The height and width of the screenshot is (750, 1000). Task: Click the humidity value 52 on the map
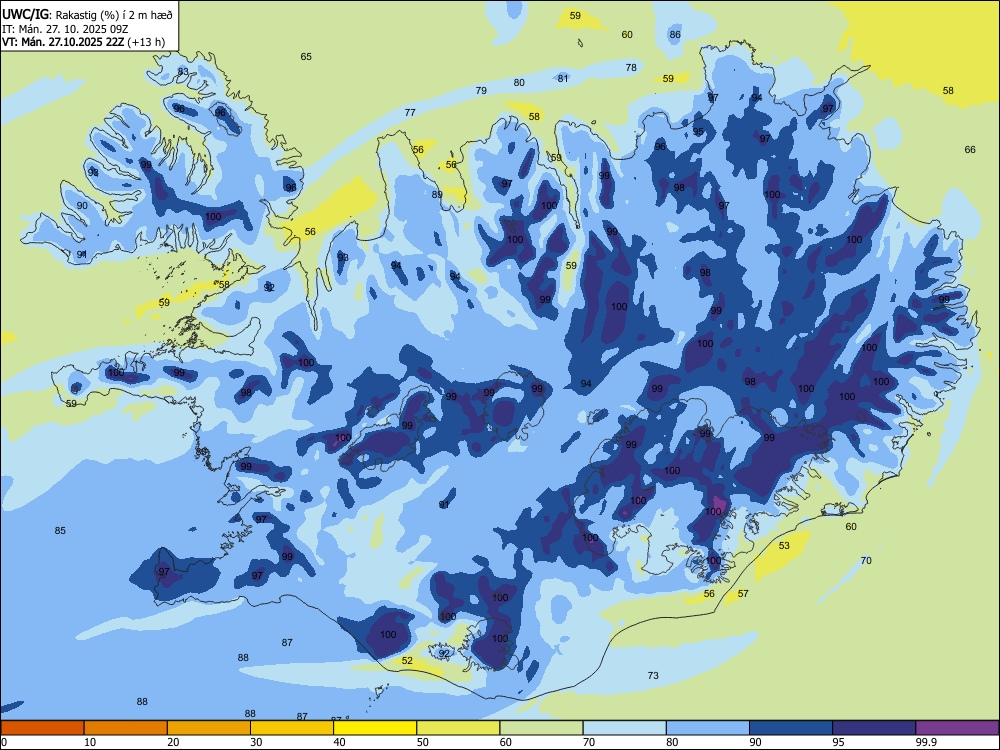click(407, 661)
